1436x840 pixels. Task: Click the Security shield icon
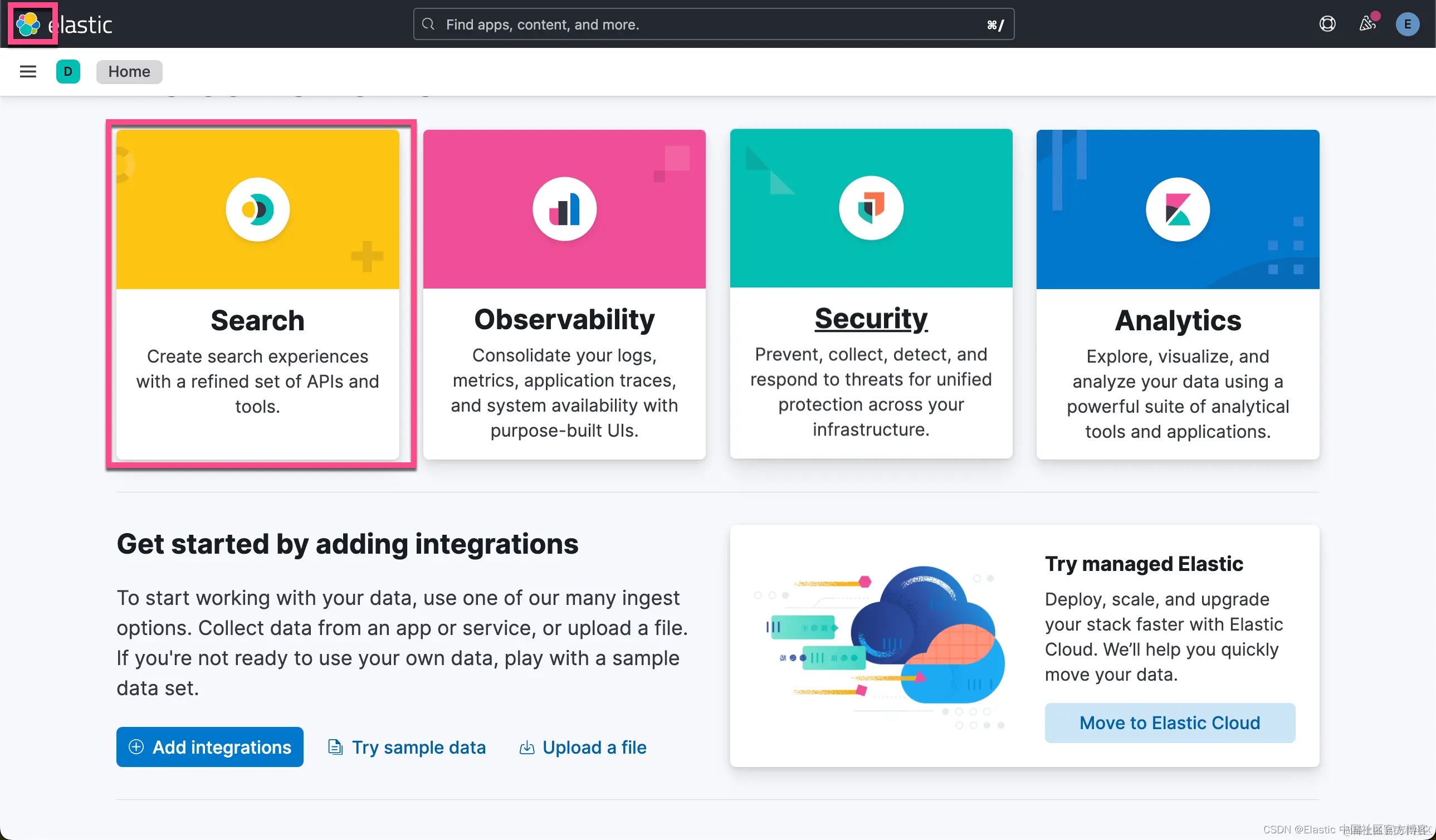[x=871, y=208]
